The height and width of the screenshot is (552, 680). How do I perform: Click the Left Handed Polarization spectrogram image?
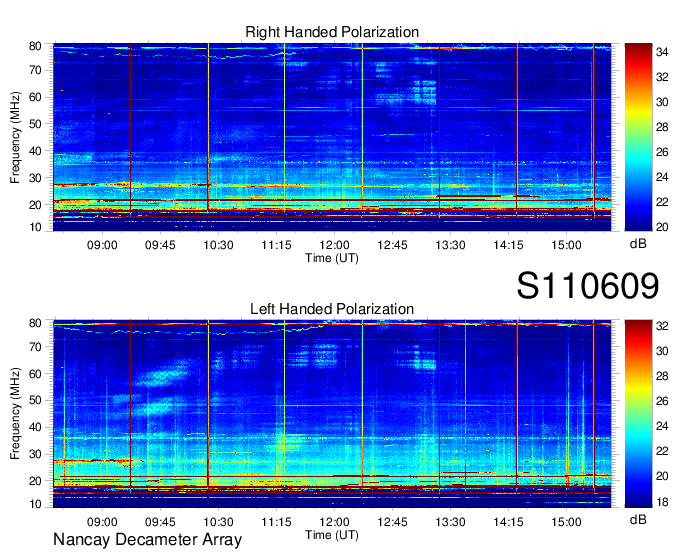(x=332, y=414)
